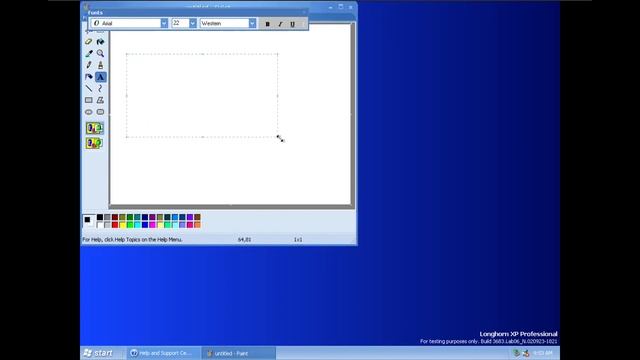640x360 pixels.
Task: Open the Arial font name dropdown arrow
Action: pyautogui.click(x=164, y=23)
